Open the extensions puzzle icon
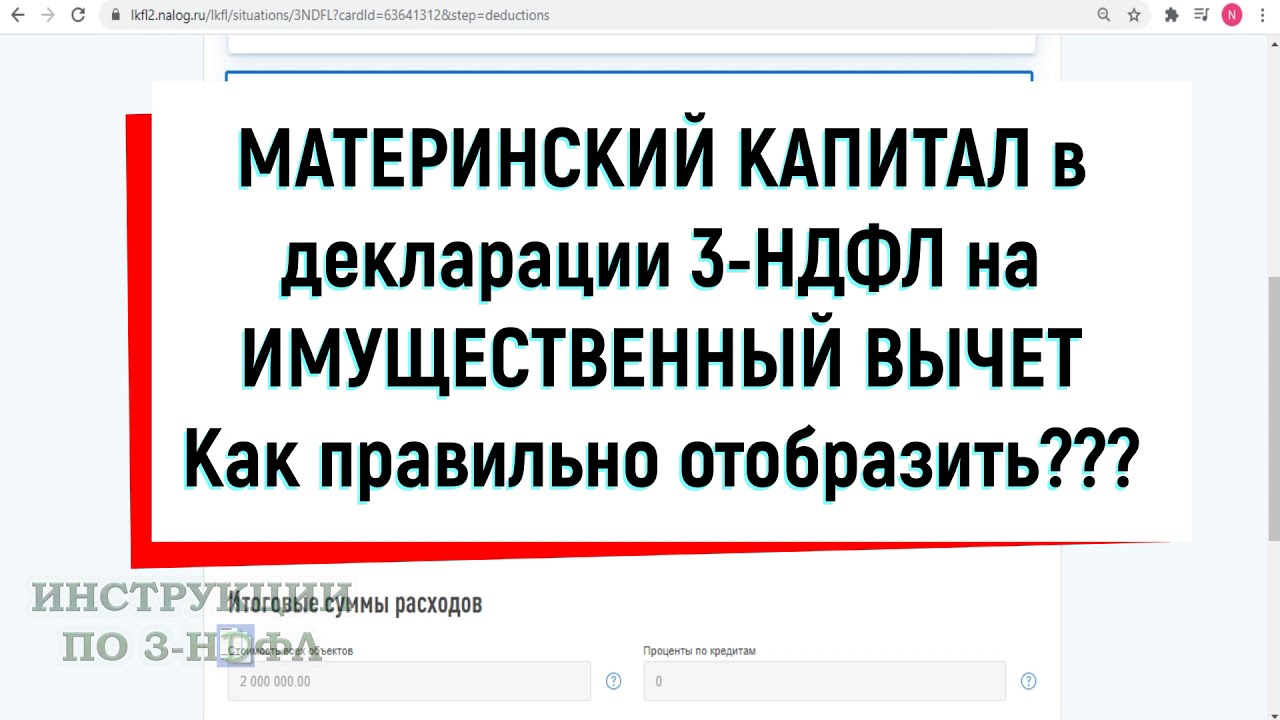 [1172, 15]
